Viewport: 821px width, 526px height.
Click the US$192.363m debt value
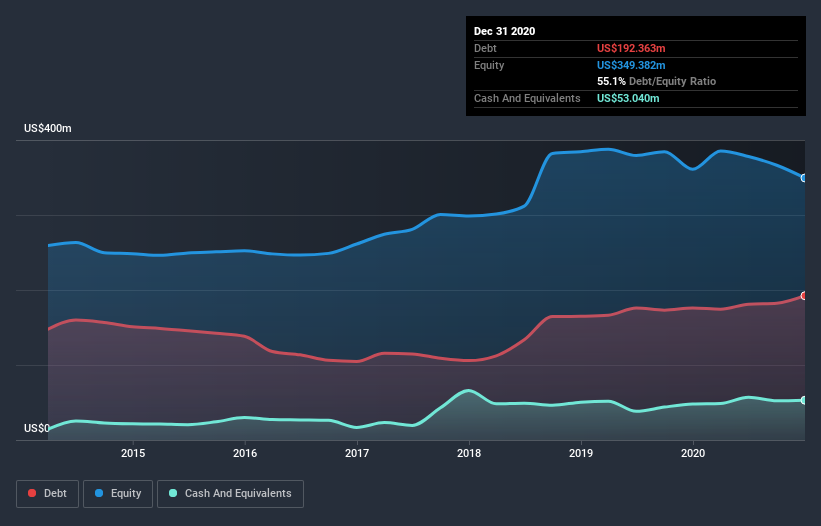coord(631,48)
